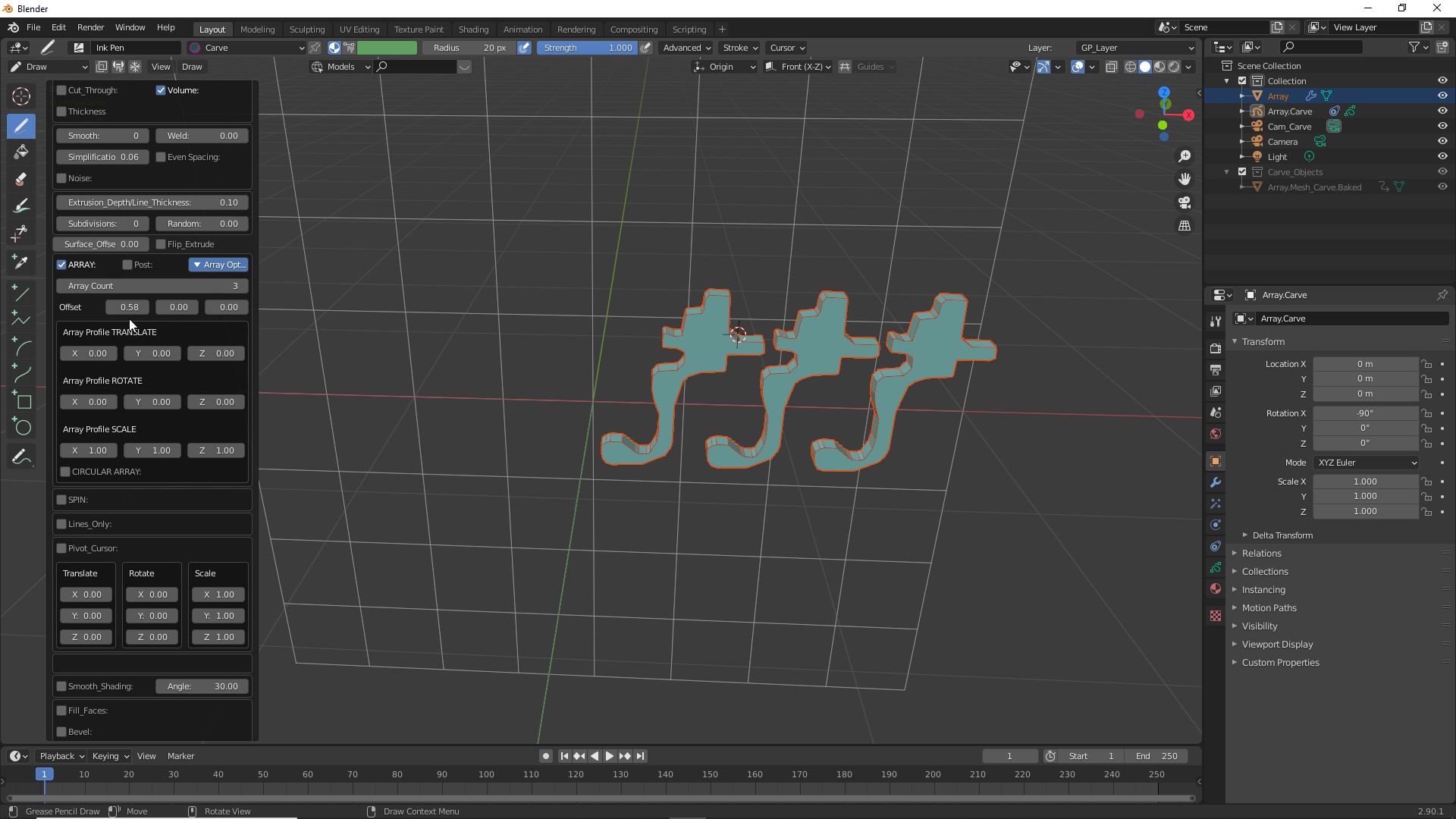Expand the Relations panel
Screen dimensions: 1456x819
coord(1261,554)
